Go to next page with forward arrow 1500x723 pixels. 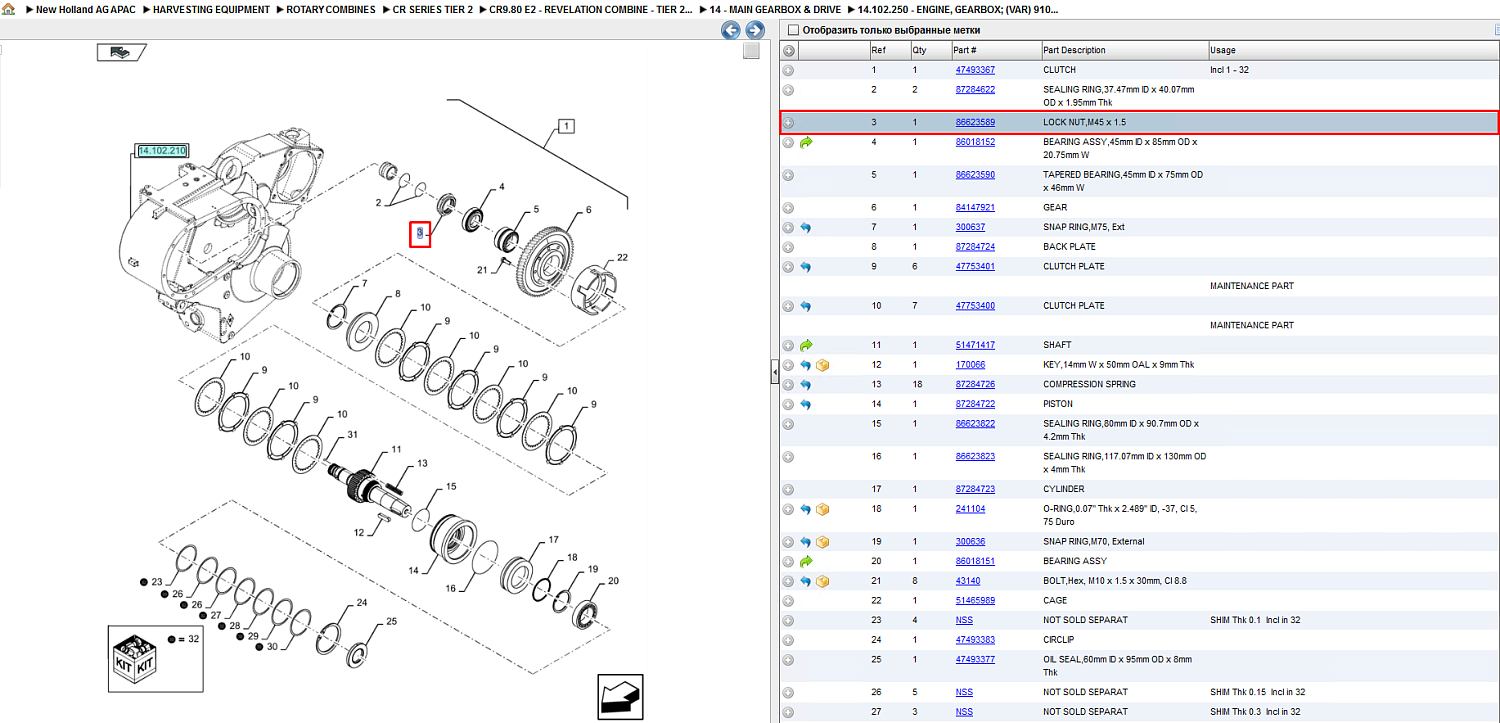tap(755, 30)
